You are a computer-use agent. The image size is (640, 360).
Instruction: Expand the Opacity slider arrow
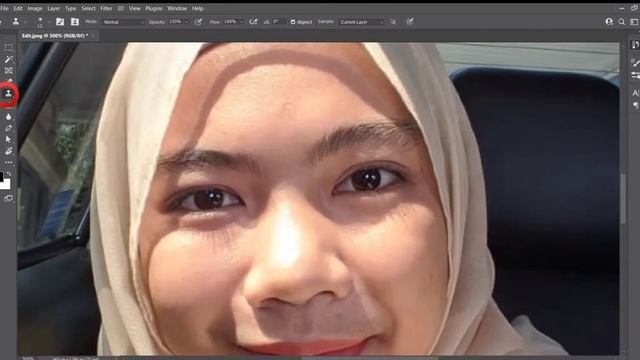click(x=187, y=22)
